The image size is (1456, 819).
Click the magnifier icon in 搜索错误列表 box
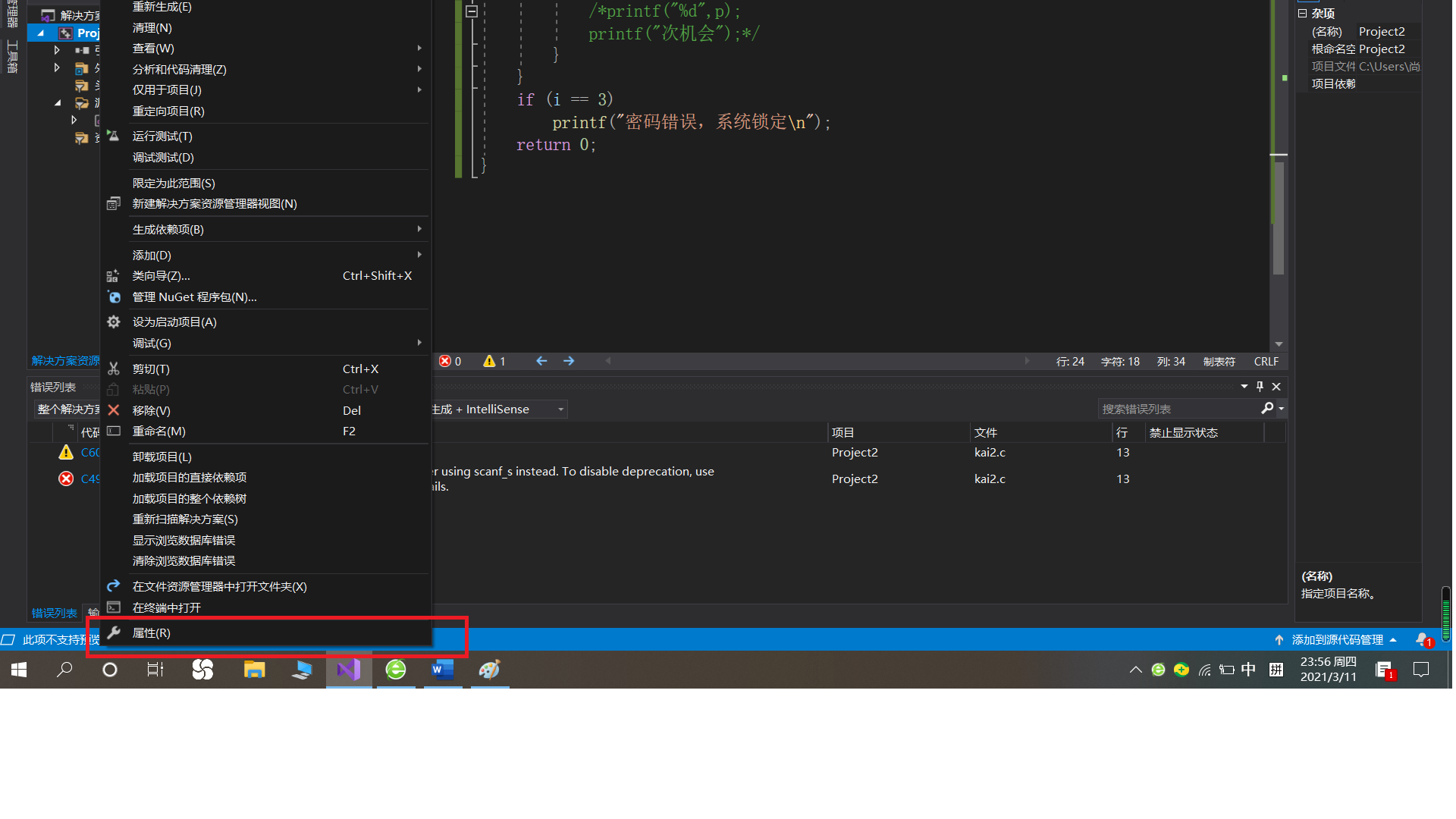1266,408
